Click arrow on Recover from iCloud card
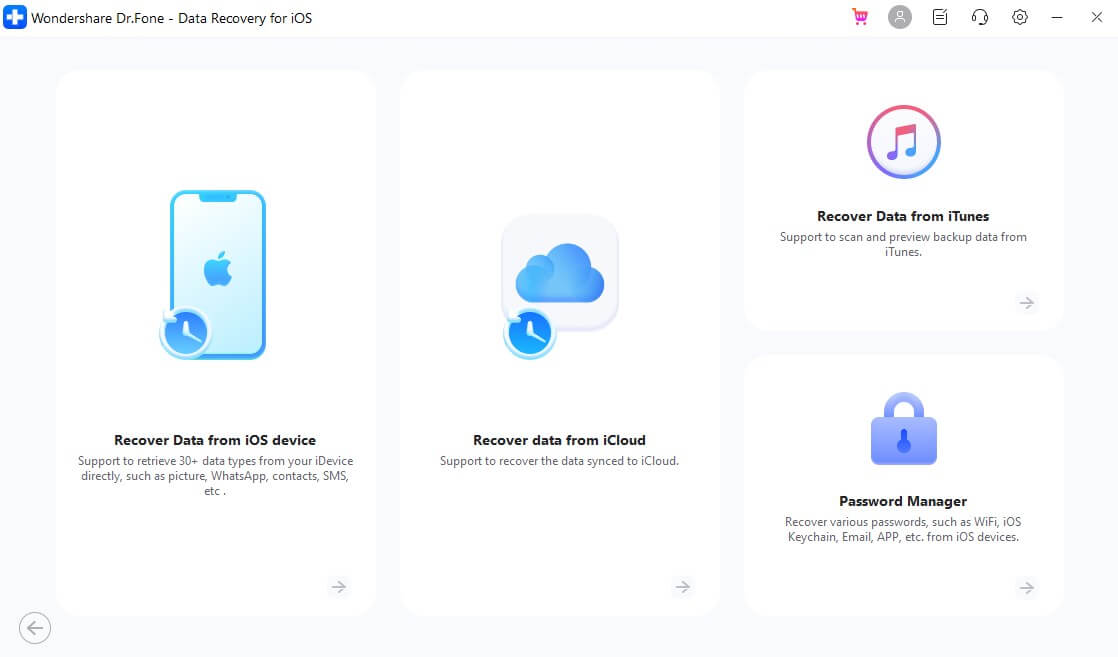The width and height of the screenshot is (1118, 657). tap(683, 587)
